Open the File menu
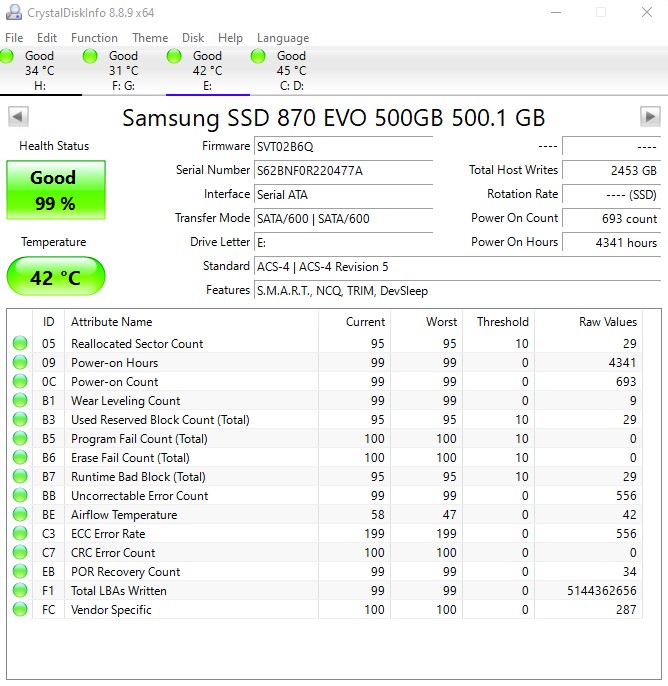Image resolution: width=668 pixels, height=686 pixels. point(14,38)
